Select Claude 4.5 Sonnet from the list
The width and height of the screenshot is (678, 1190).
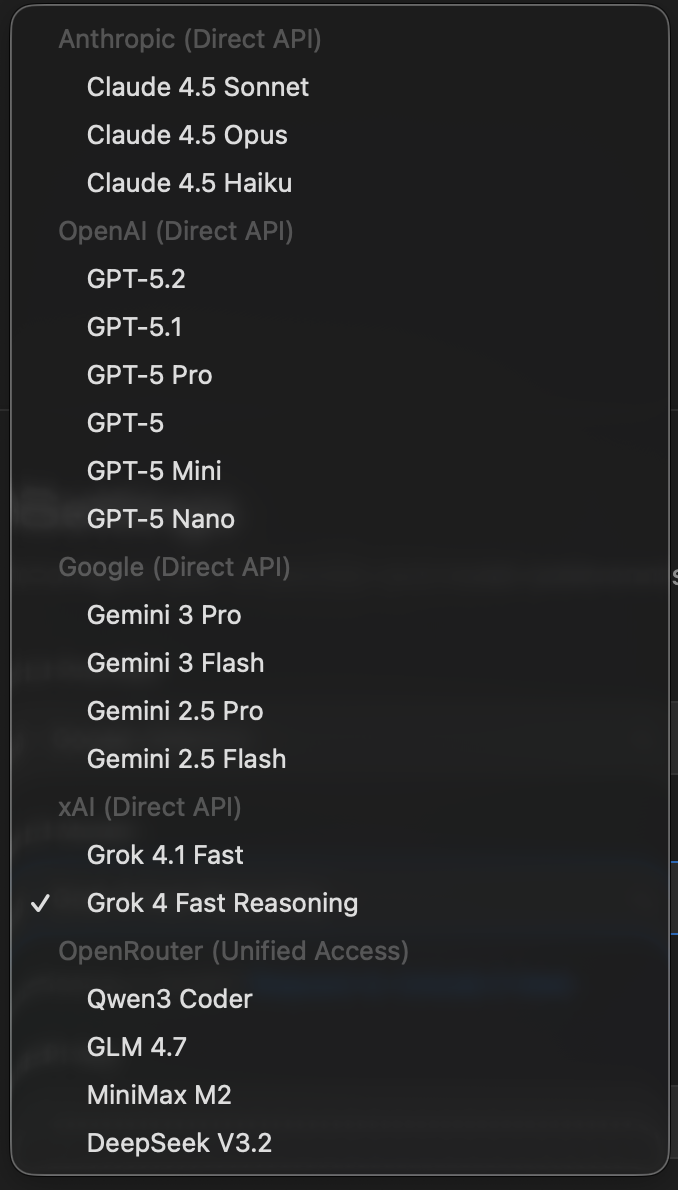tap(198, 87)
